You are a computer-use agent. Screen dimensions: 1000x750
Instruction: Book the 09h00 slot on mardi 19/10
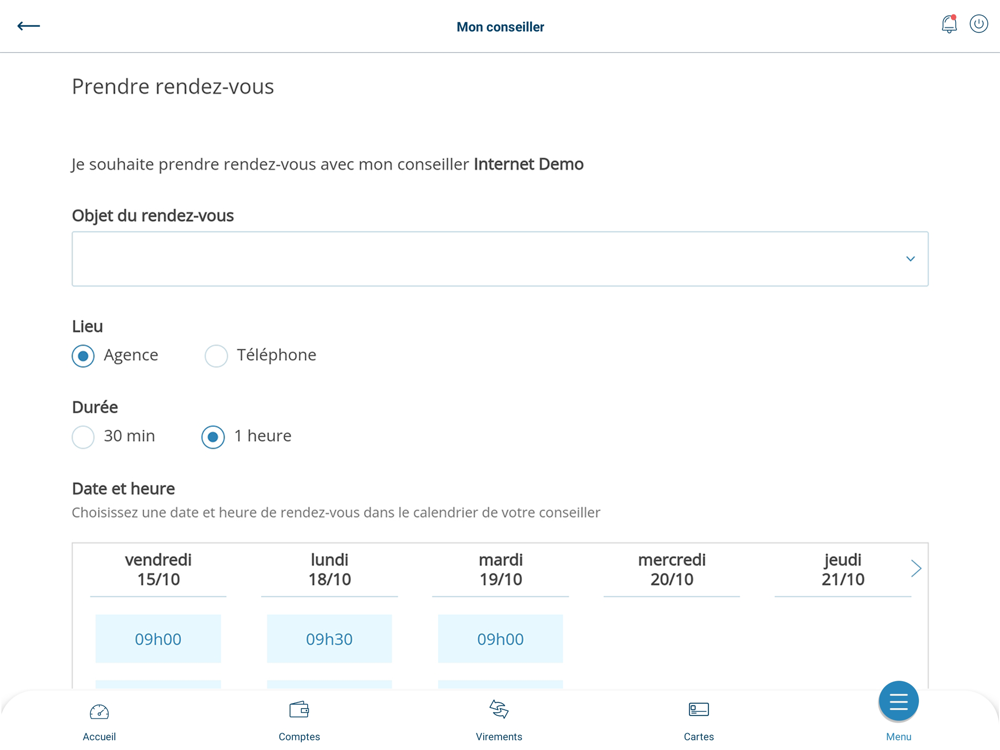tap(500, 639)
